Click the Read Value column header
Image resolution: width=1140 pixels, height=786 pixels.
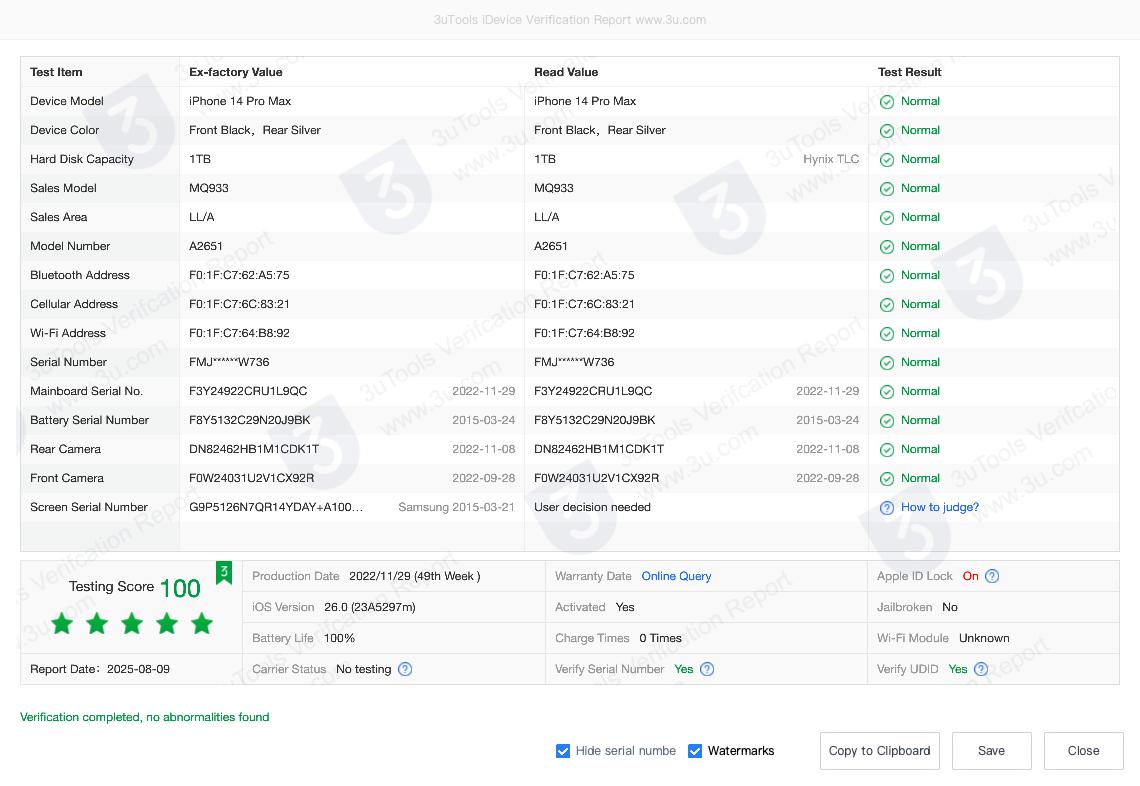566,72
